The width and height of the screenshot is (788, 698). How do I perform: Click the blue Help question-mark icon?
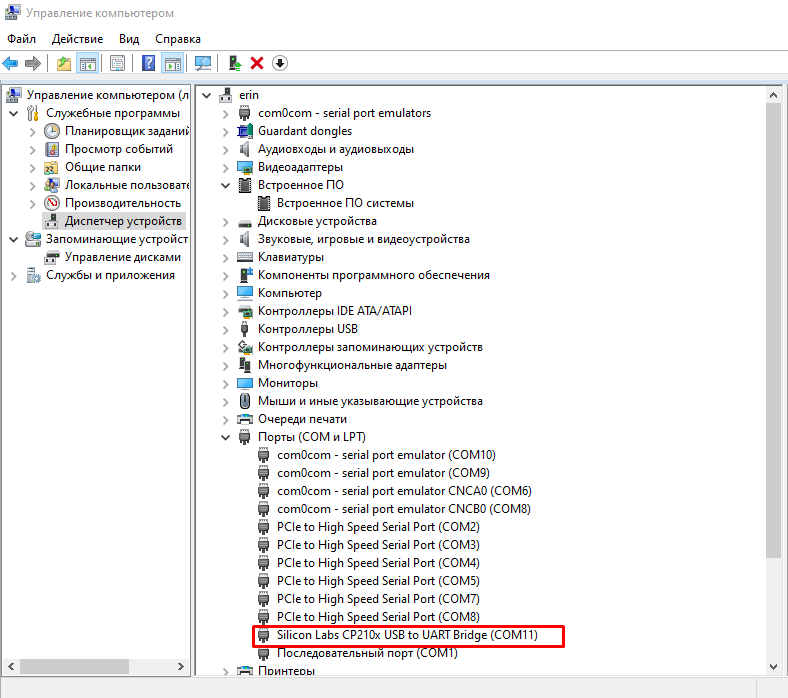[149, 63]
